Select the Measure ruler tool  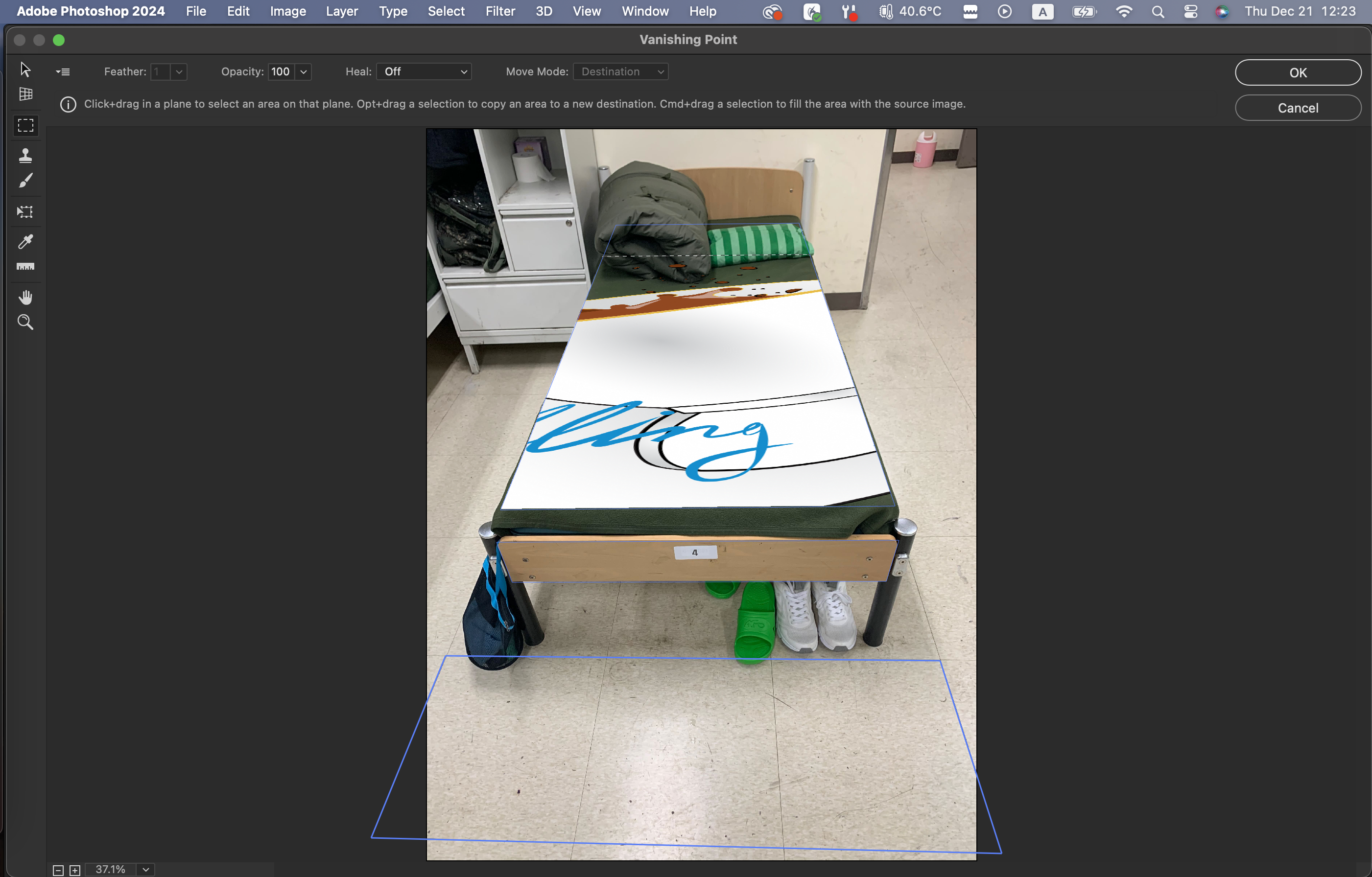point(25,267)
